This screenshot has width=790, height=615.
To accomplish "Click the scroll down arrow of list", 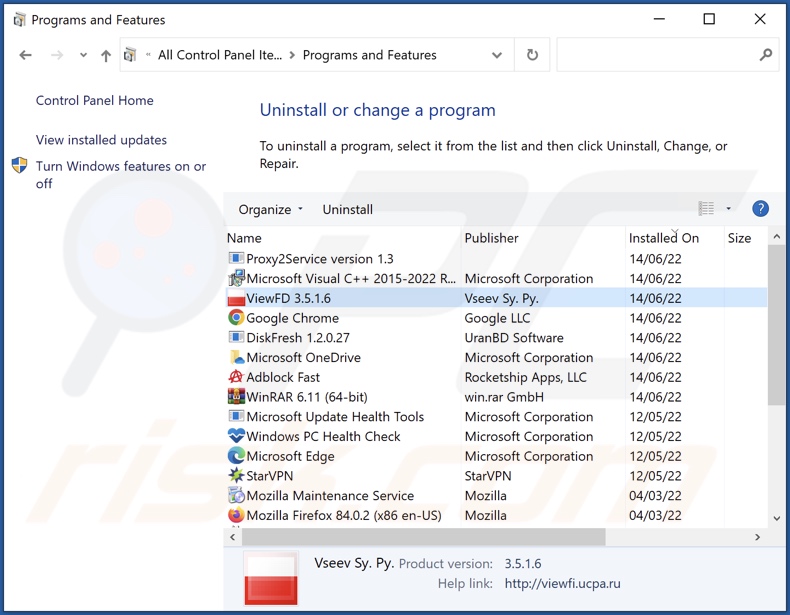I will [x=776, y=518].
